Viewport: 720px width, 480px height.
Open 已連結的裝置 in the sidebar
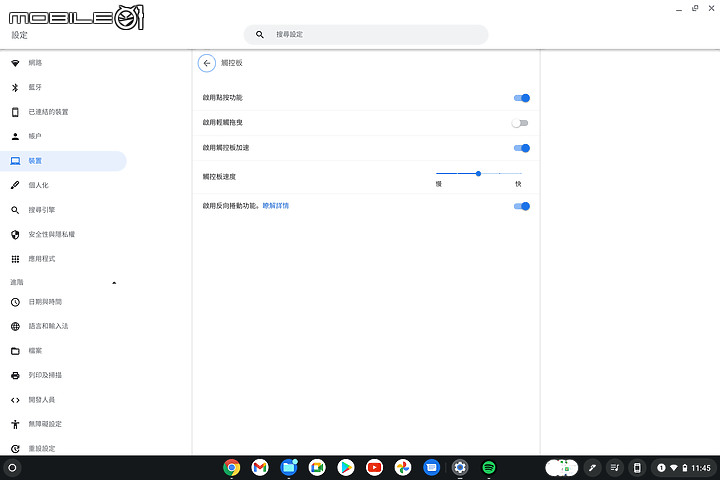[x=63, y=112]
